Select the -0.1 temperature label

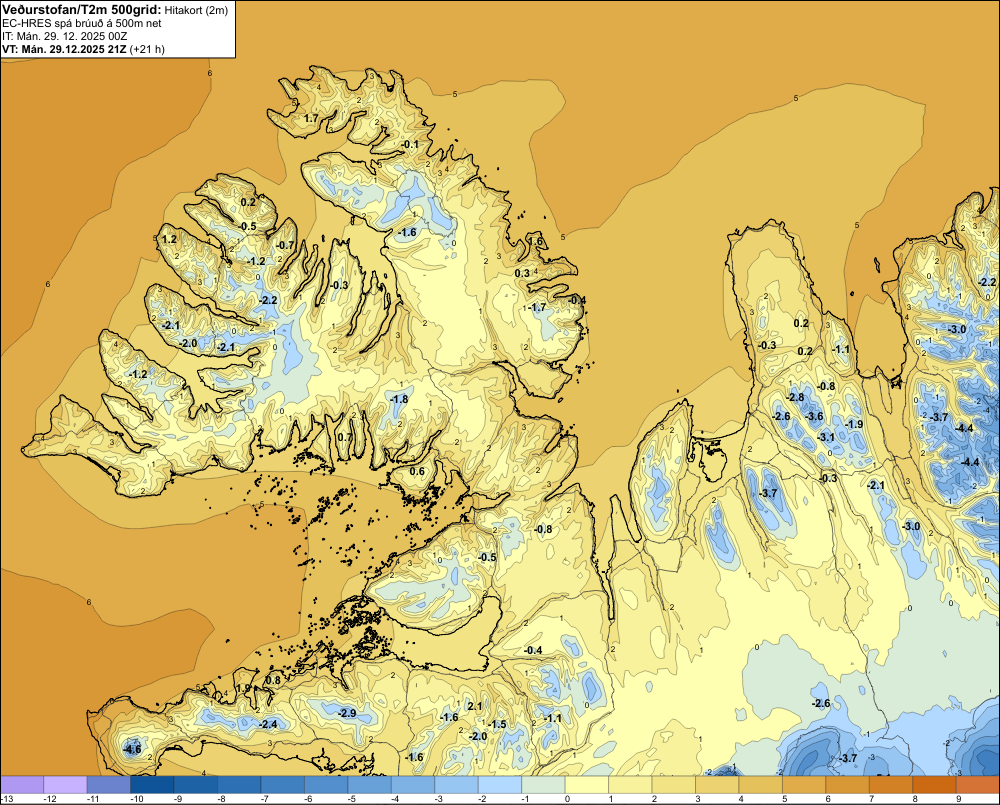click(410, 145)
